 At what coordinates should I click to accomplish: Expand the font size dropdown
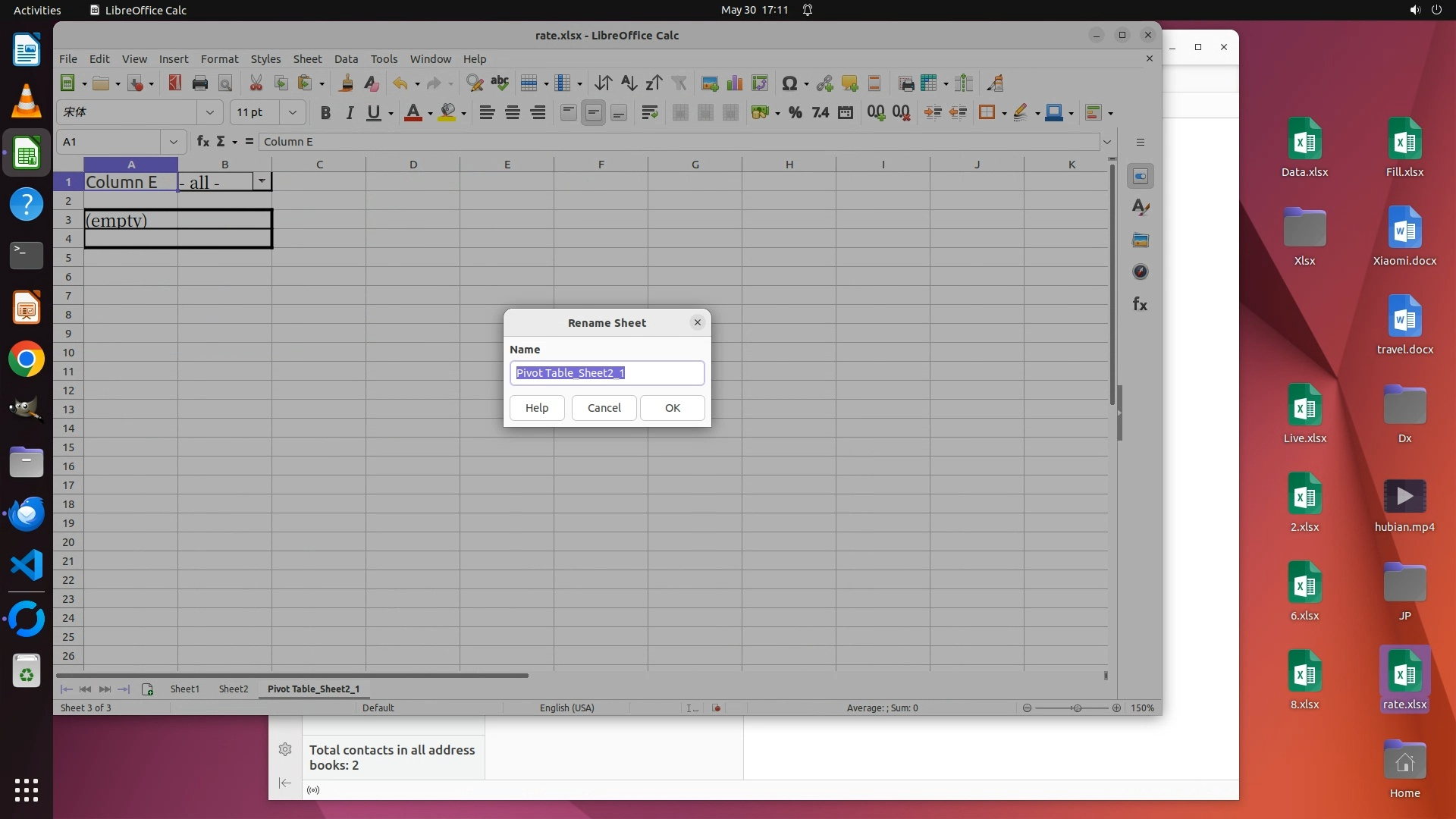(x=292, y=112)
